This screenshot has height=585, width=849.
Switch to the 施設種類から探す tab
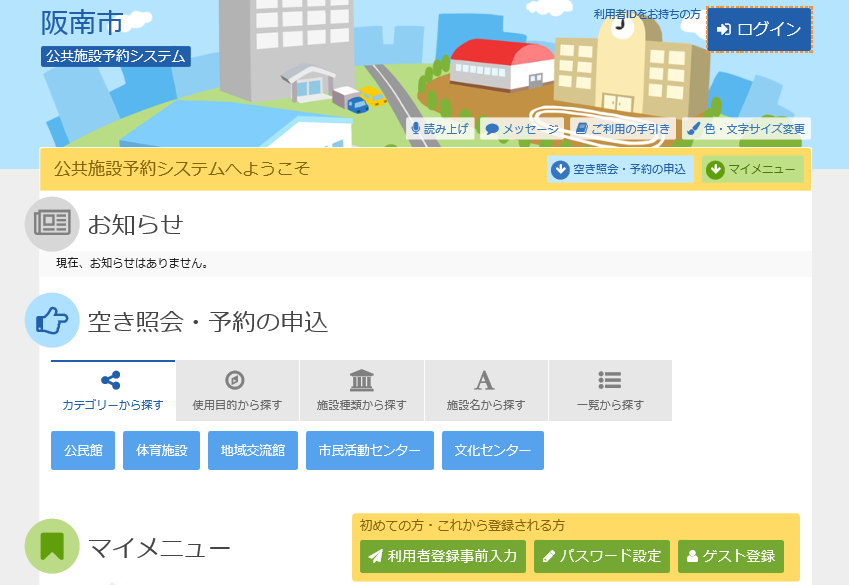361,390
